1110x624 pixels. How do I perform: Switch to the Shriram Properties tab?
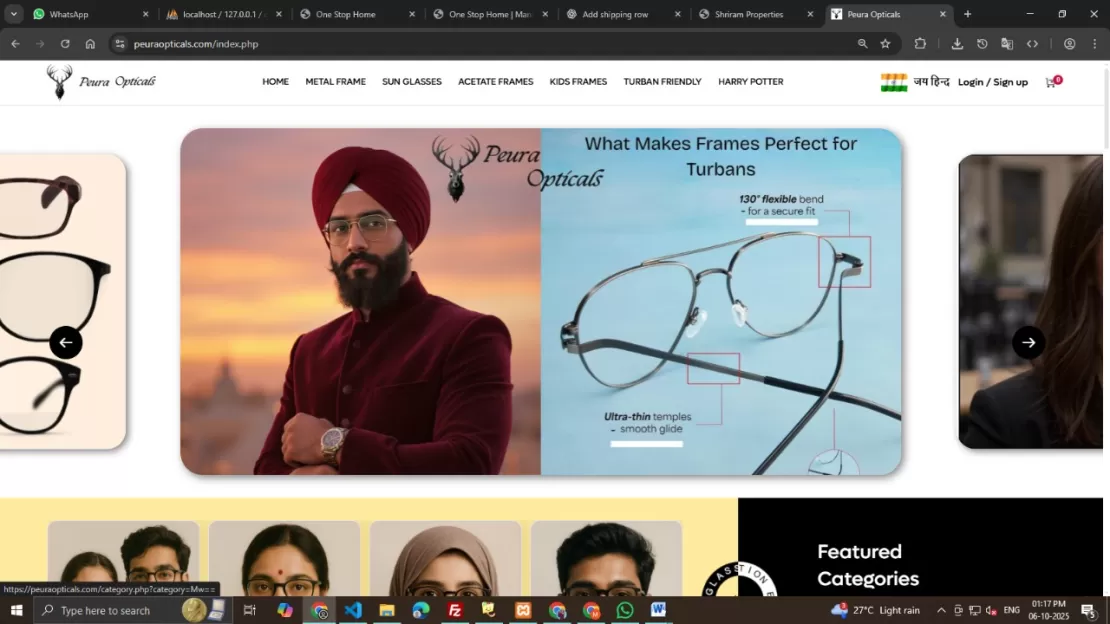point(749,14)
